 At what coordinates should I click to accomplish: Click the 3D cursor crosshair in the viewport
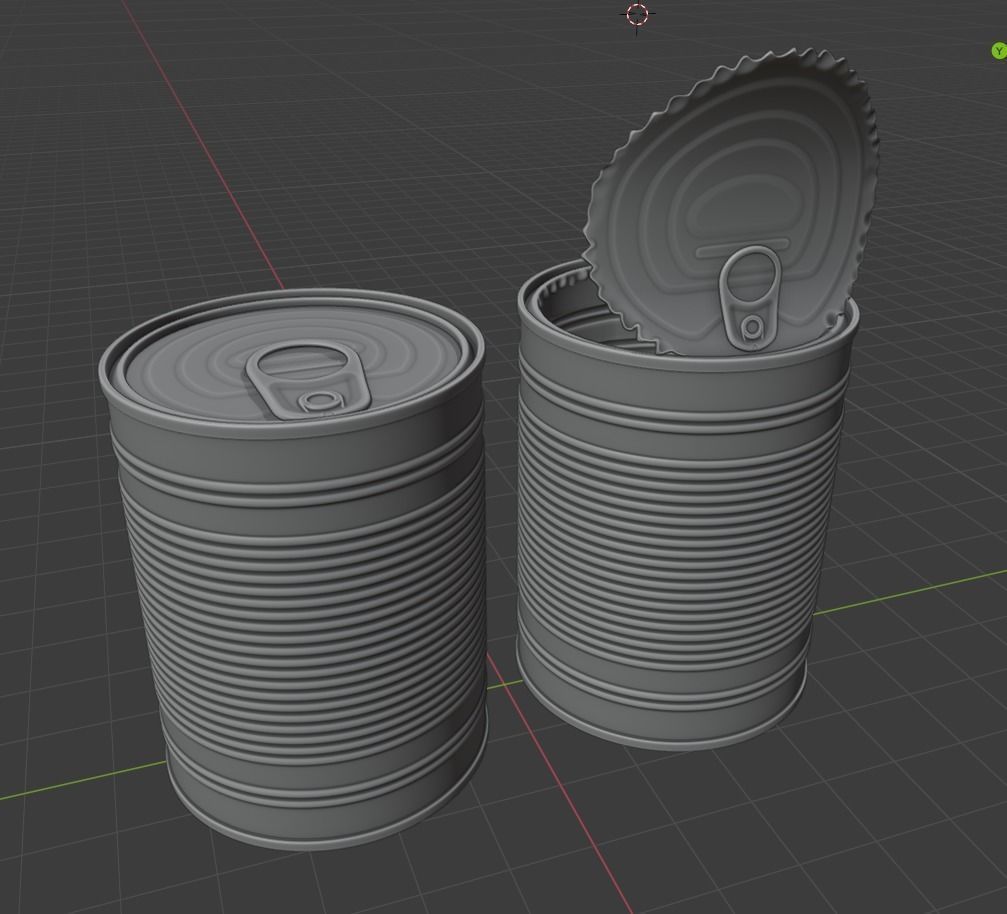click(637, 14)
